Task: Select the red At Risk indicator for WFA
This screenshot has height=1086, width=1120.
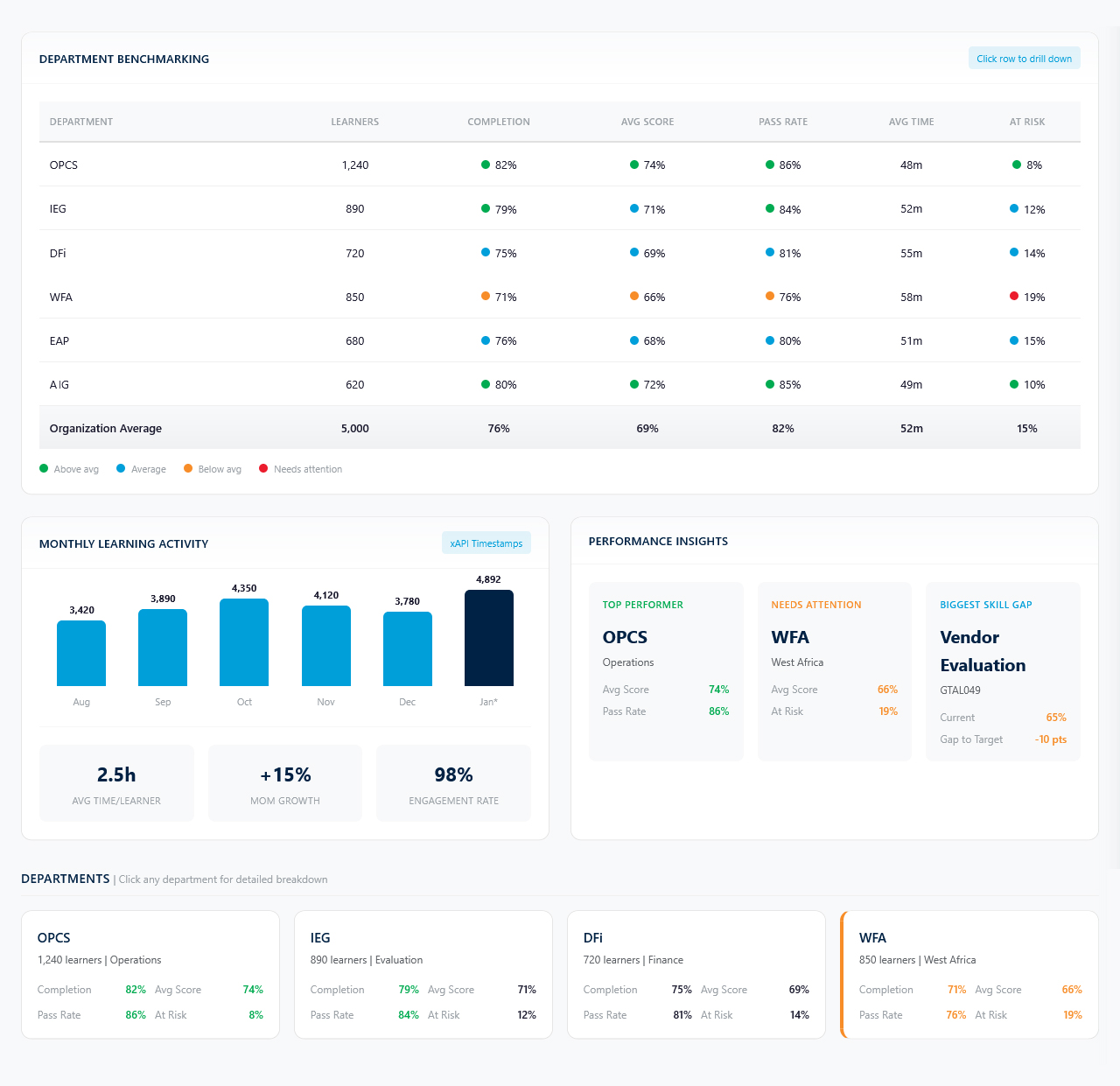Action: click(x=1013, y=297)
